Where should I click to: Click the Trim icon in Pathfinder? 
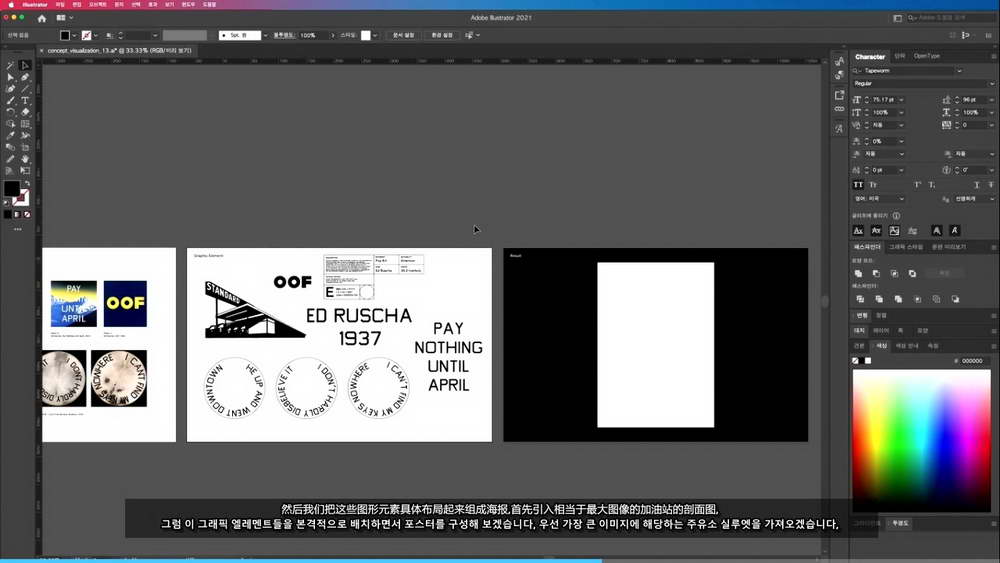tap(879, 299)
